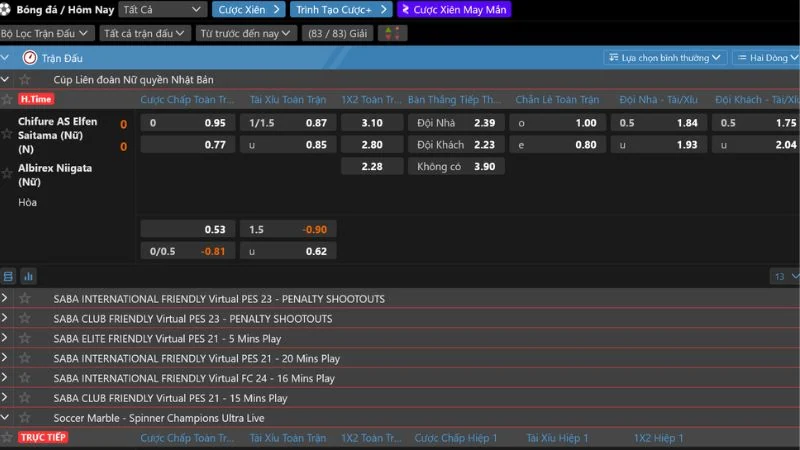
Task: Open Cược Xiên May Mắn
Action: [x=454, y=9]
